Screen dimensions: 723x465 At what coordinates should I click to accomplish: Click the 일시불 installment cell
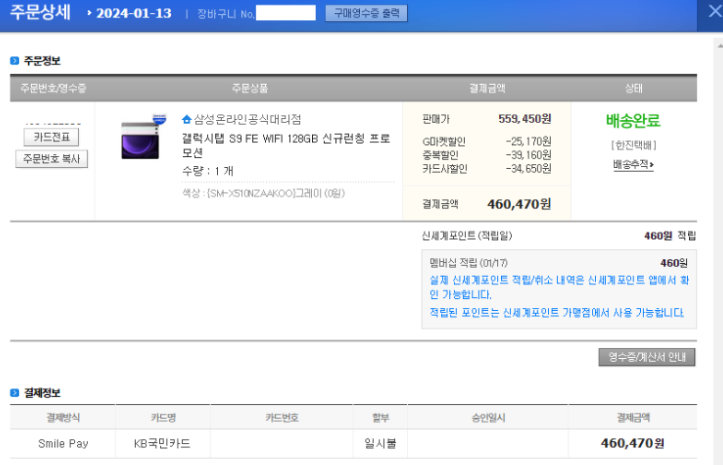click(380, 443)
